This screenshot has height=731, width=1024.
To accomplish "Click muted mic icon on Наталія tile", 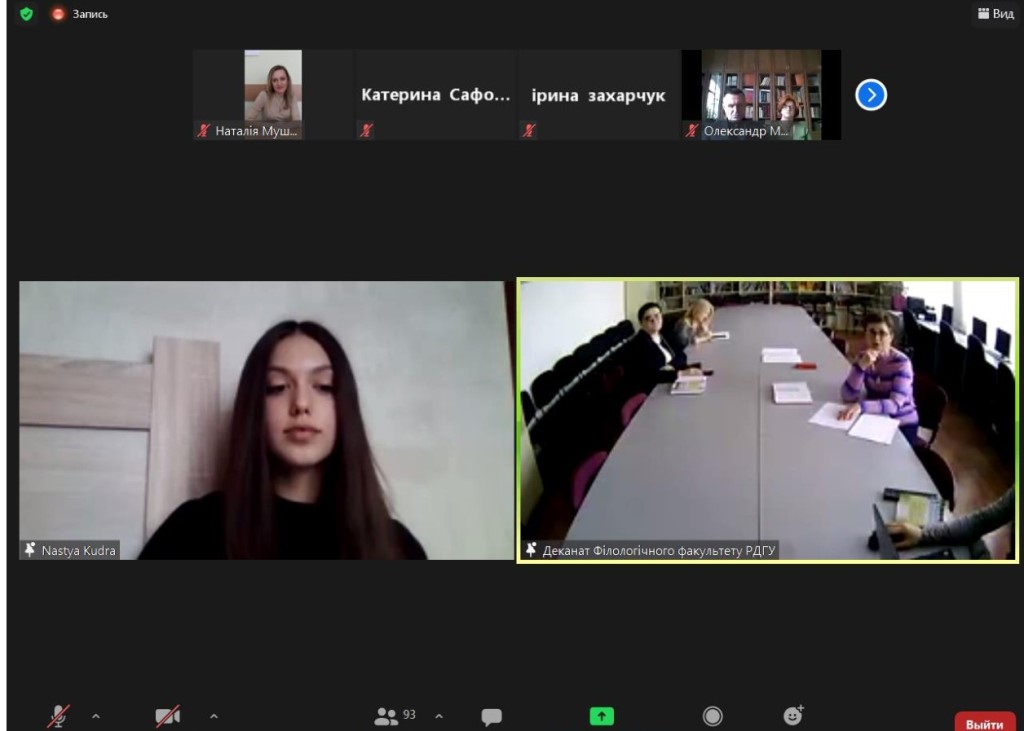I will pyautogui.click(x=203, y=131).
